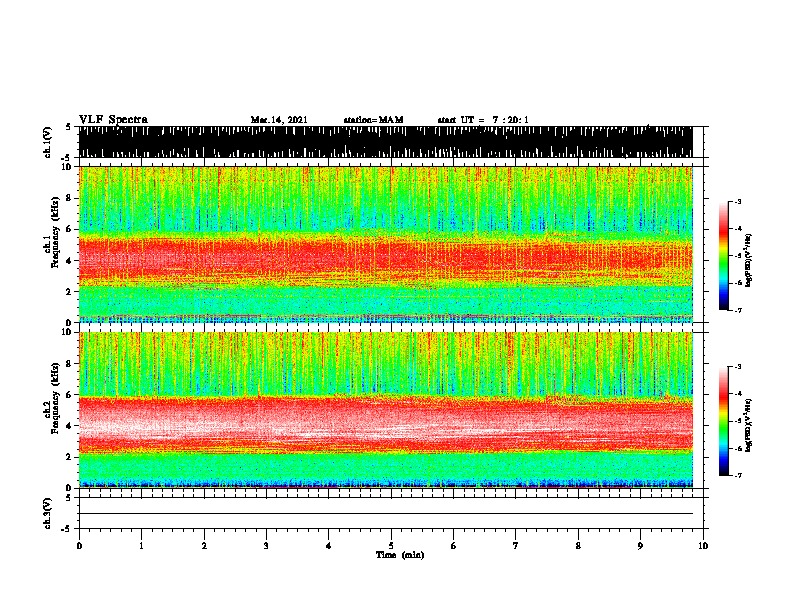792x612 pixels.
Task: Click the "4" kHz tick of the ch.2 panel
Action: (x=69, y=426)
